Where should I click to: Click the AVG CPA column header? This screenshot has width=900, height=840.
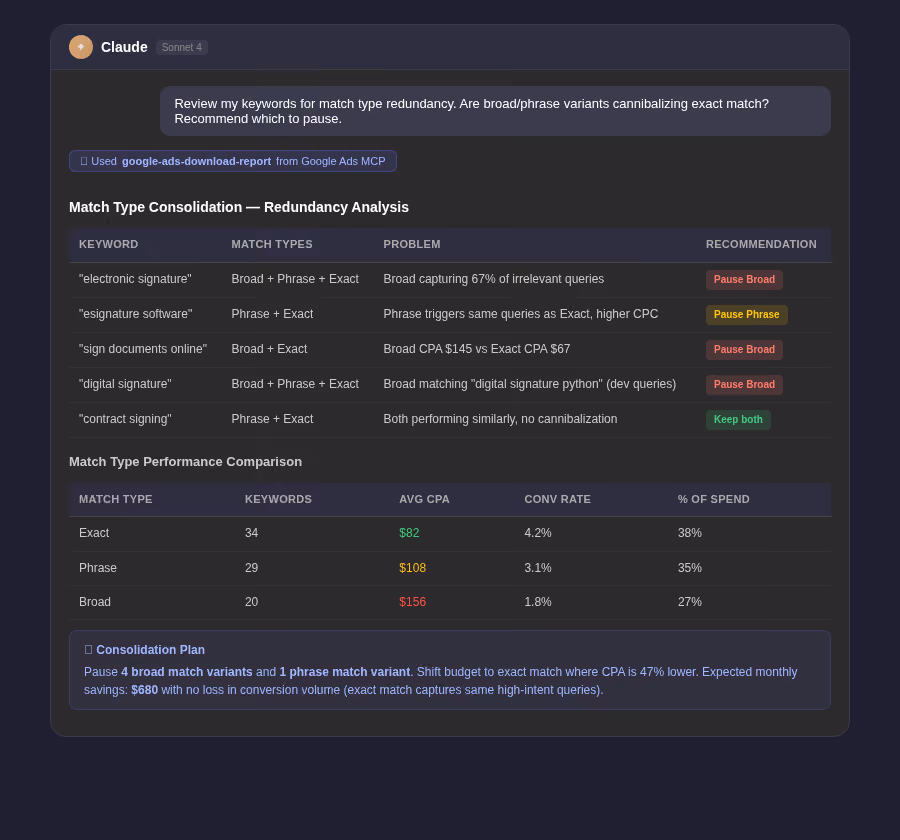tap(424, 500)
